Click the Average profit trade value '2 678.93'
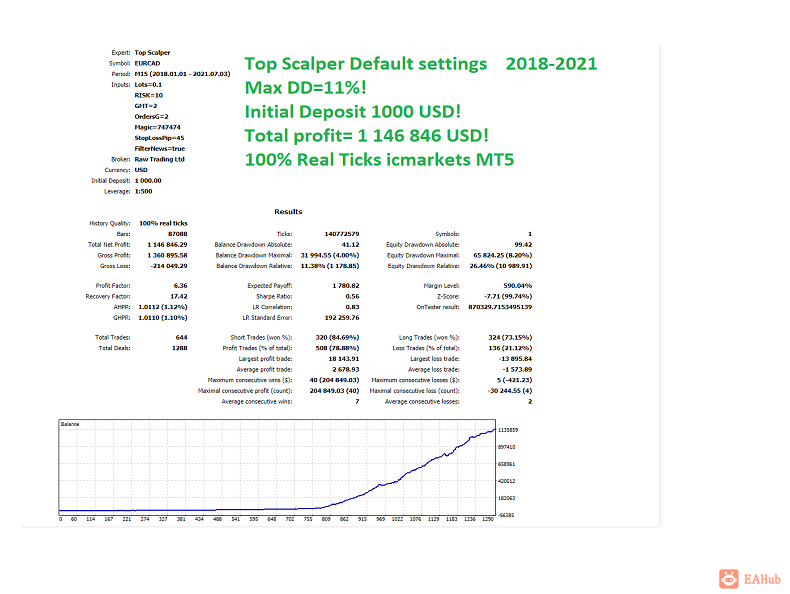Image resolution: width=790 pixels, height=594 pixels. tap(346, 369)
